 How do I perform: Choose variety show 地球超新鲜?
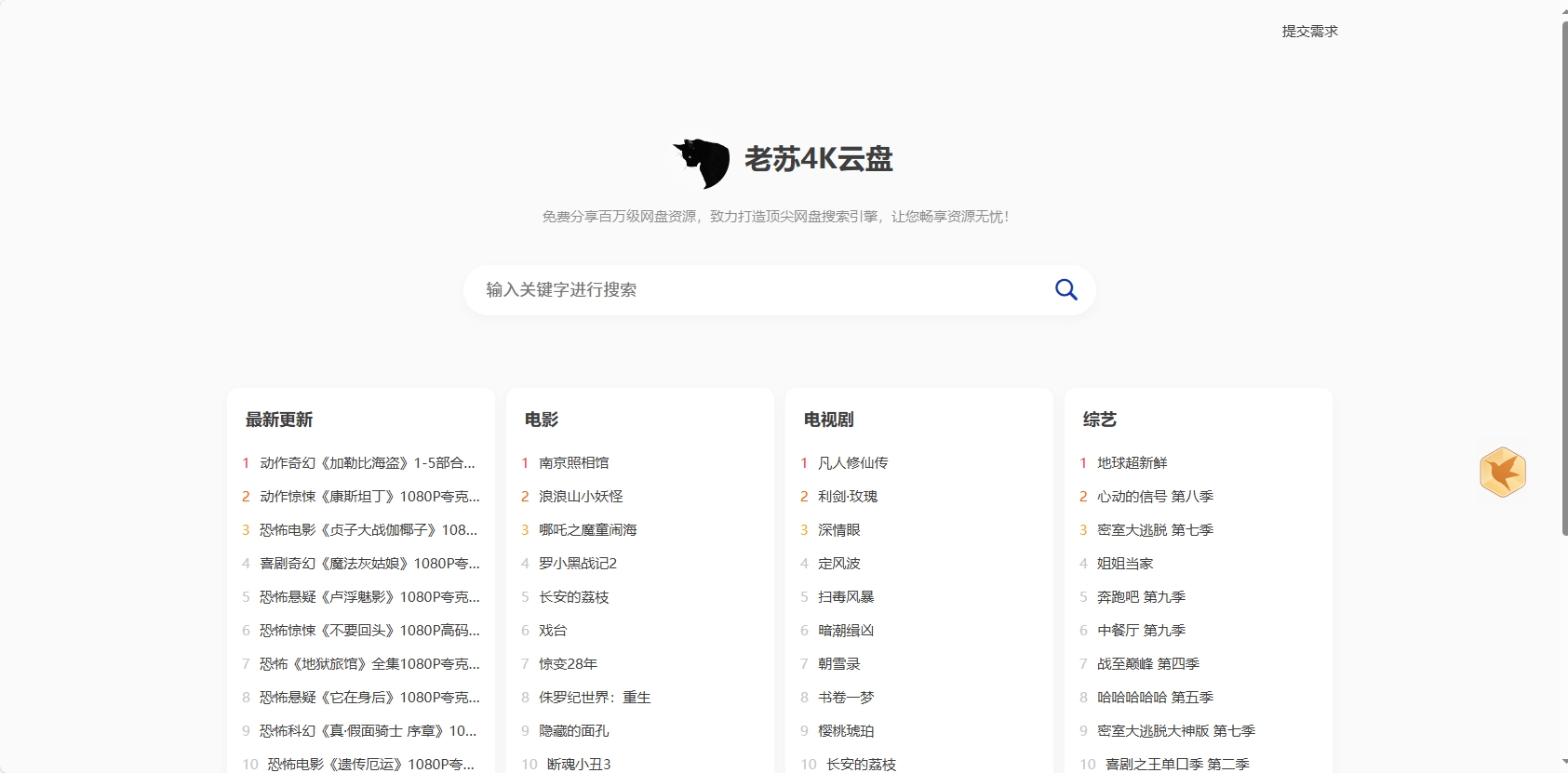coord(1132,462)
